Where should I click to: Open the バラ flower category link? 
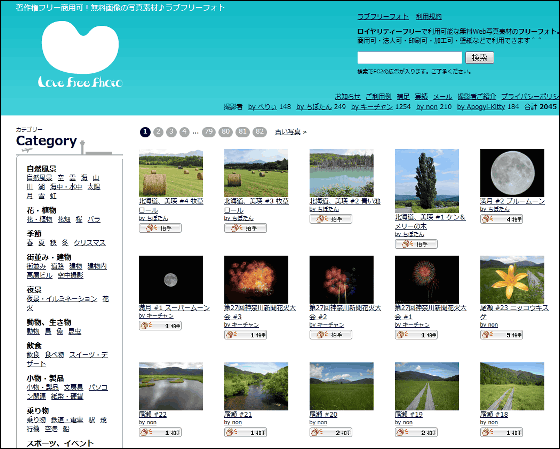(x=94, y=219)
